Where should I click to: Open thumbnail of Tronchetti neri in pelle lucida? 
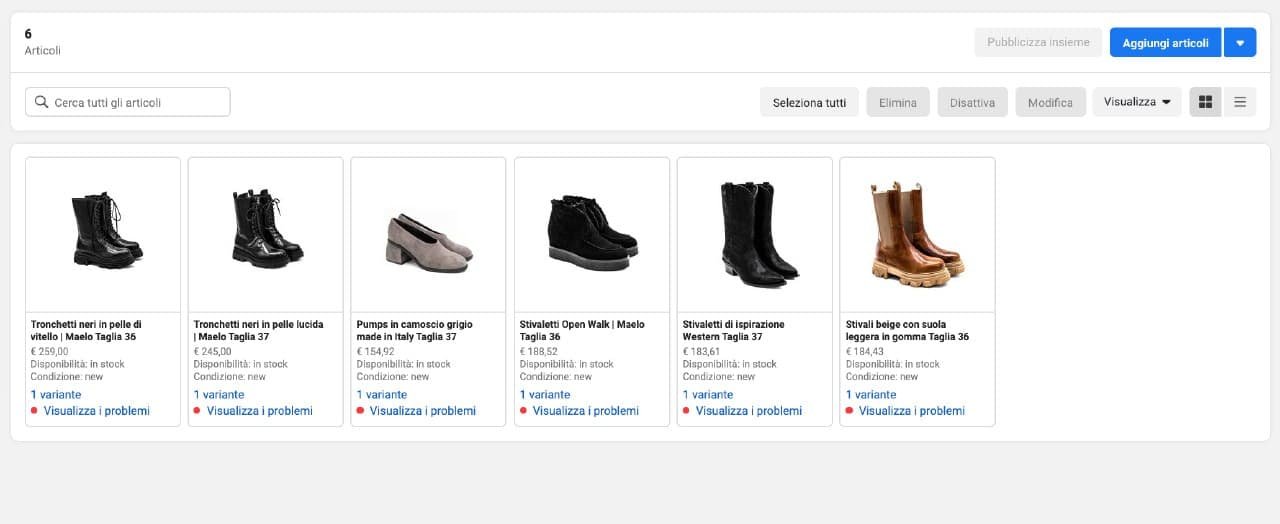(x=266, y=235)
